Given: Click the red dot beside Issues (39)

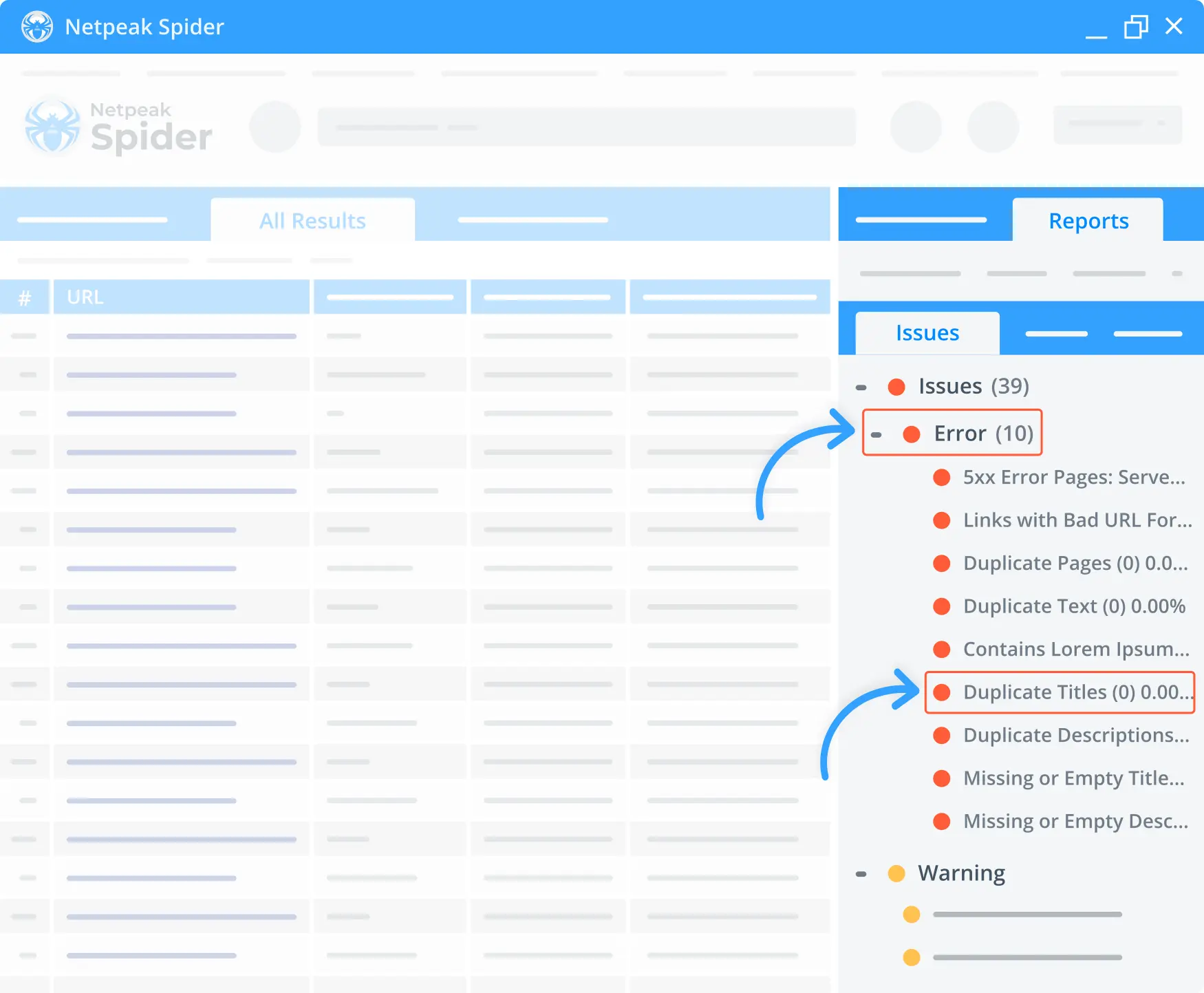Looking at the screenshot, I should [x=896, y=387].
